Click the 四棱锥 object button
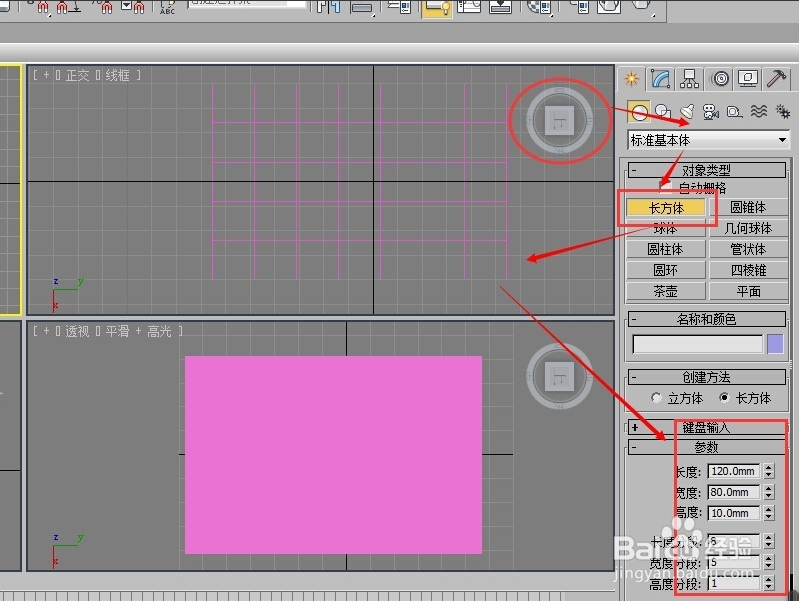This screenshot has width=799, height=601. [x=748, y=270]
